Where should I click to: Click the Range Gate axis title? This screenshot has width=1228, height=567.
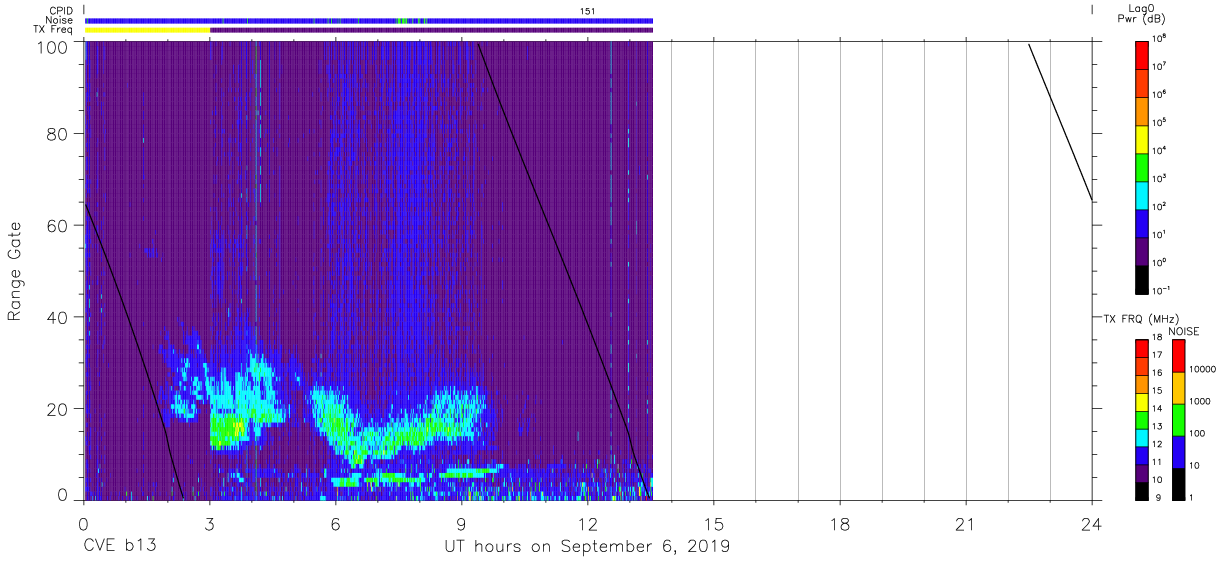[16, 272]
